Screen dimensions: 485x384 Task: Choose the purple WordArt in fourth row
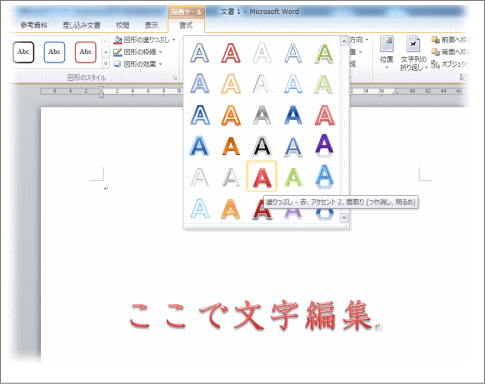324,145
